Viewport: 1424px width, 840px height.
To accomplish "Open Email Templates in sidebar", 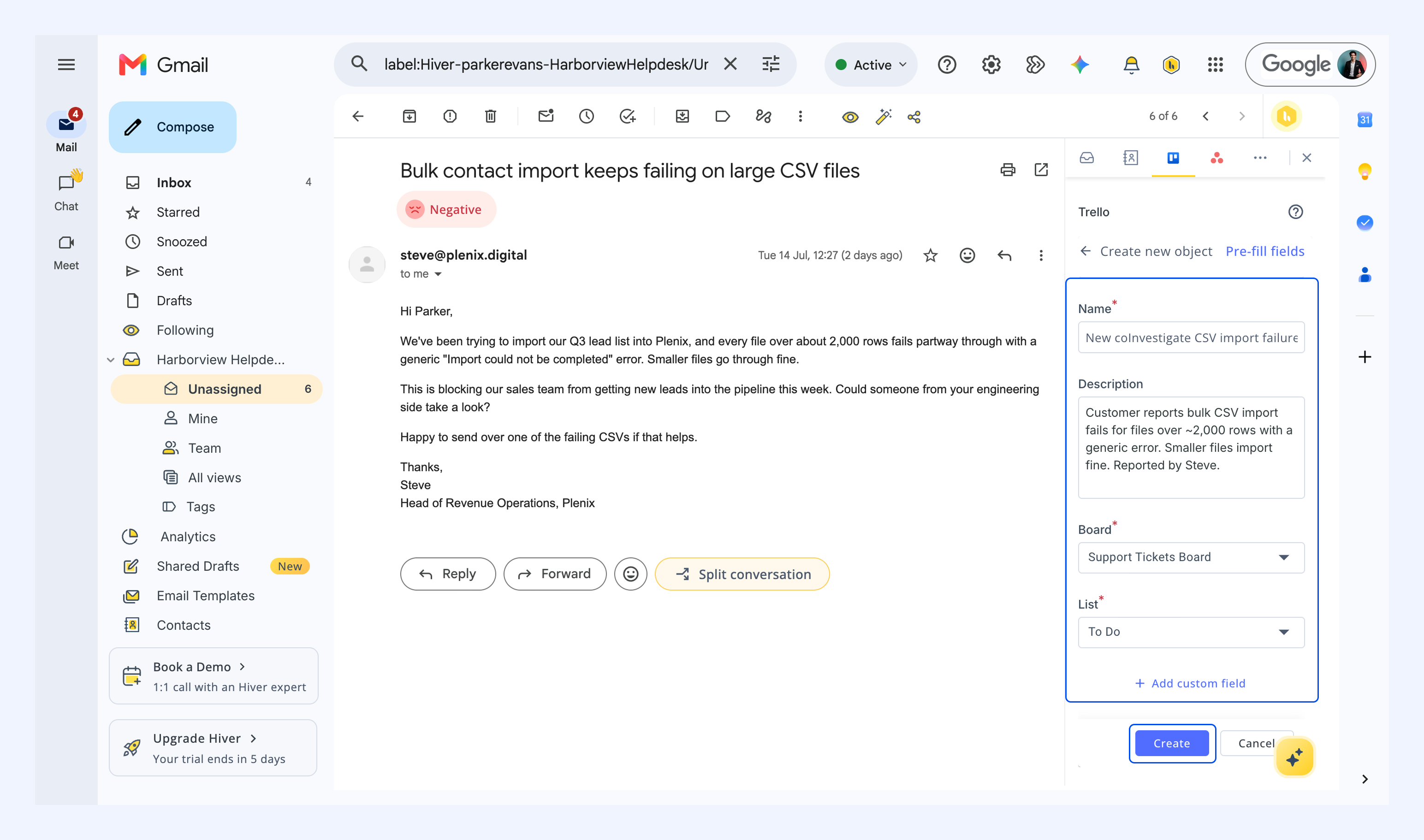I will [205, 596].
